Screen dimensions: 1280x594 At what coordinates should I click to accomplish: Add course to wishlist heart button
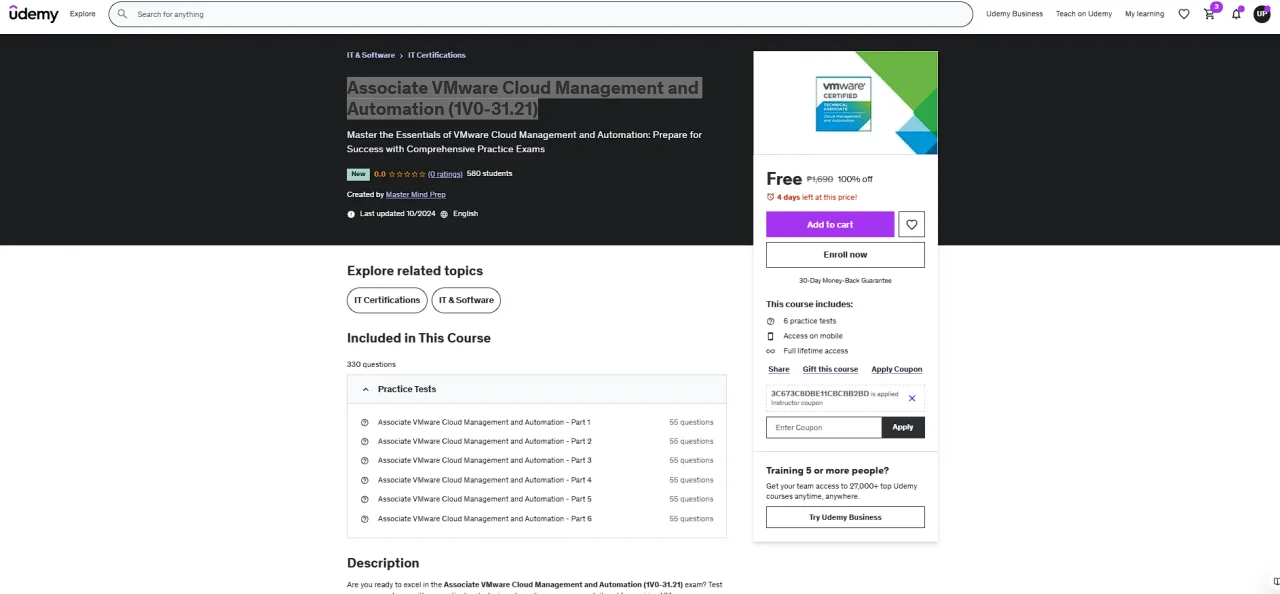(911, 225)
